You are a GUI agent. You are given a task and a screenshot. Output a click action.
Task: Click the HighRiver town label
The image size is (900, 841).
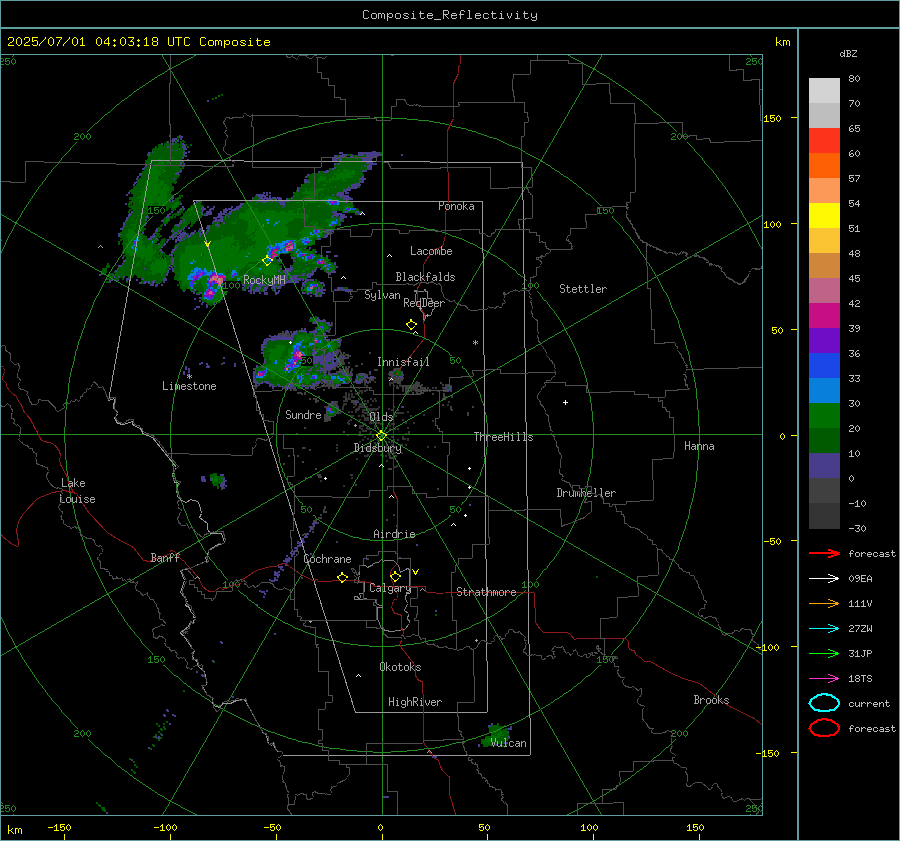(x=415, y=702)
